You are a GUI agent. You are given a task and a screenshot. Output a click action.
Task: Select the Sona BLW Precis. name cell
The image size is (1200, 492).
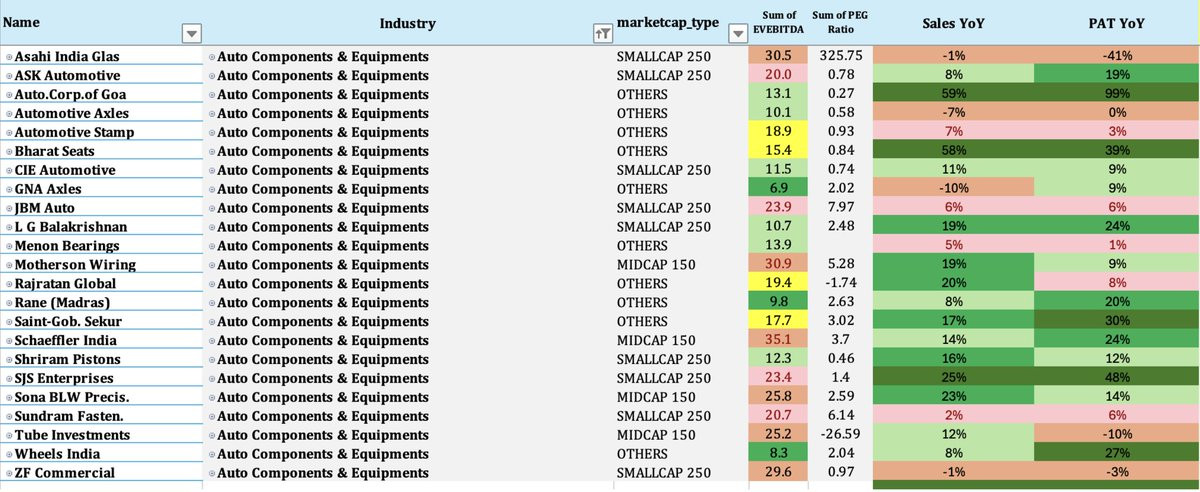coord(102,398)
